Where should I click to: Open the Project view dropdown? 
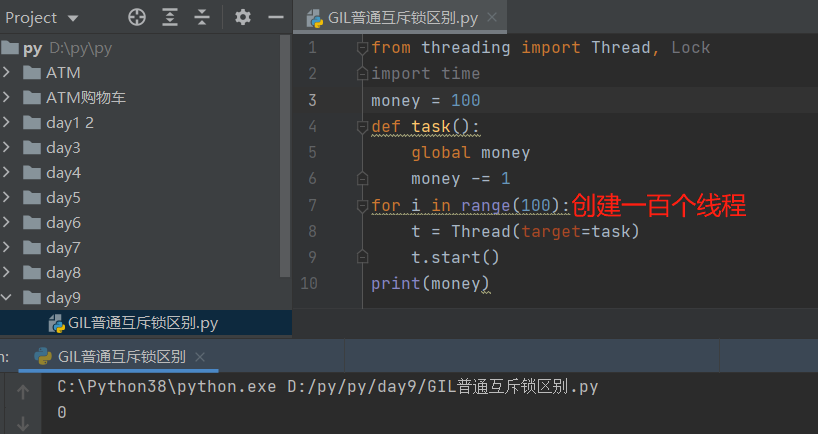[73, 18]
